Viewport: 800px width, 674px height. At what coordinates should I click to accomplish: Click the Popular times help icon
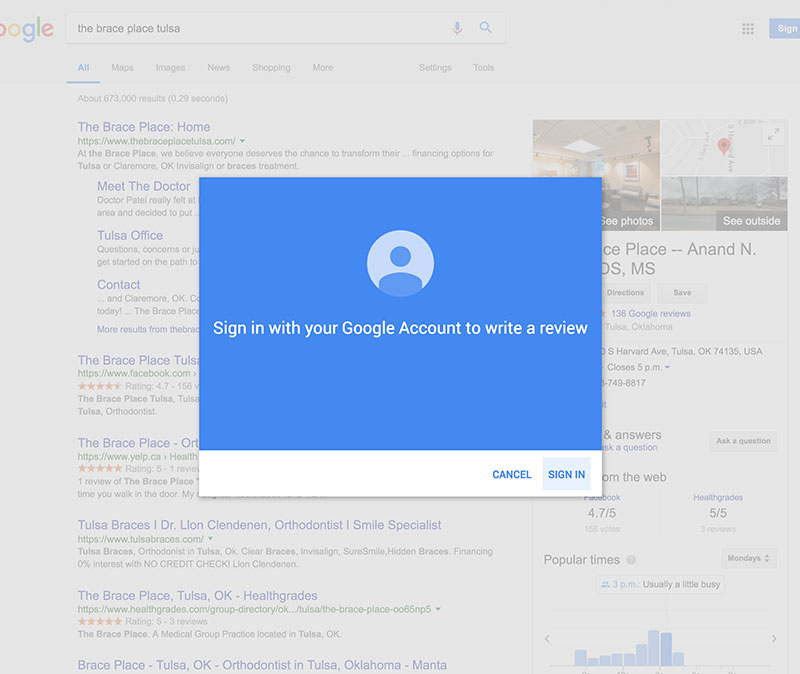631,560
